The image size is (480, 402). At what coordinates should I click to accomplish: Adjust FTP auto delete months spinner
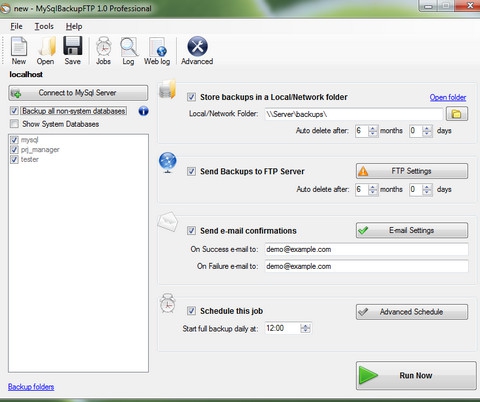coord(373,189)
